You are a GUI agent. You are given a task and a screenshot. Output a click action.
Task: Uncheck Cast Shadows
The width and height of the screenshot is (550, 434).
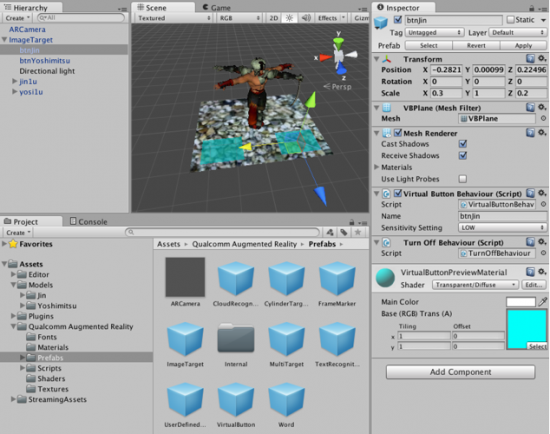pyautogui.click(x=463, y=144)
